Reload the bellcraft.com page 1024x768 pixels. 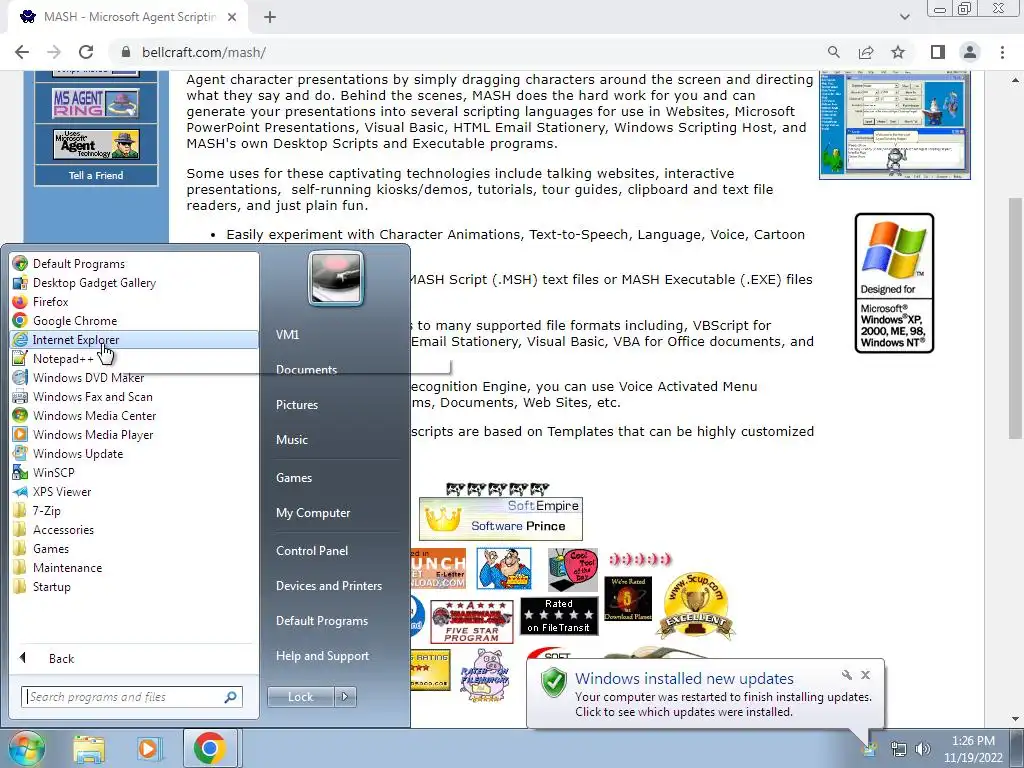pyautogui.click(x=86, y=52)
